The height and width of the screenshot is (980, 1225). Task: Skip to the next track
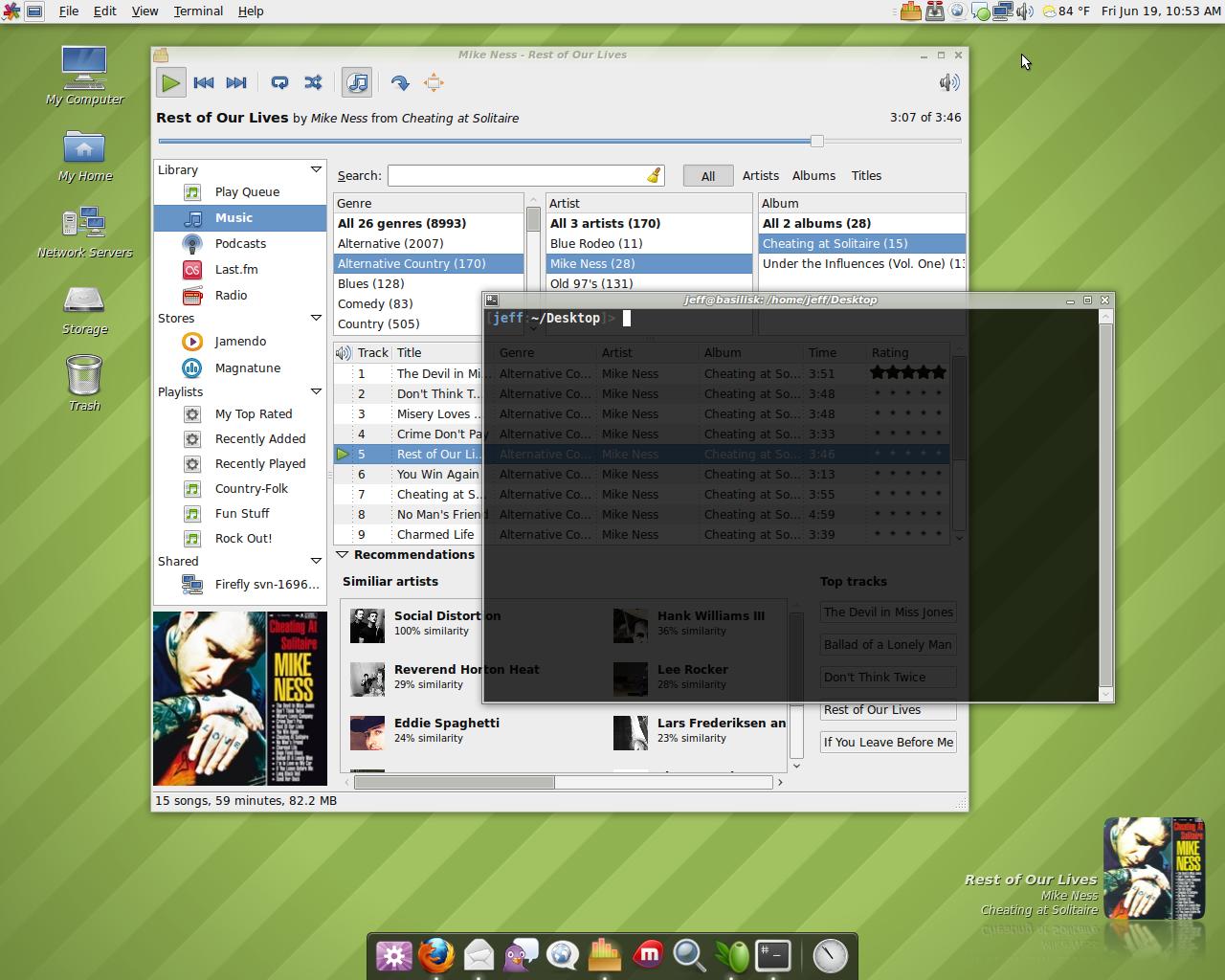pyautogui.click(x=236, y=82)
